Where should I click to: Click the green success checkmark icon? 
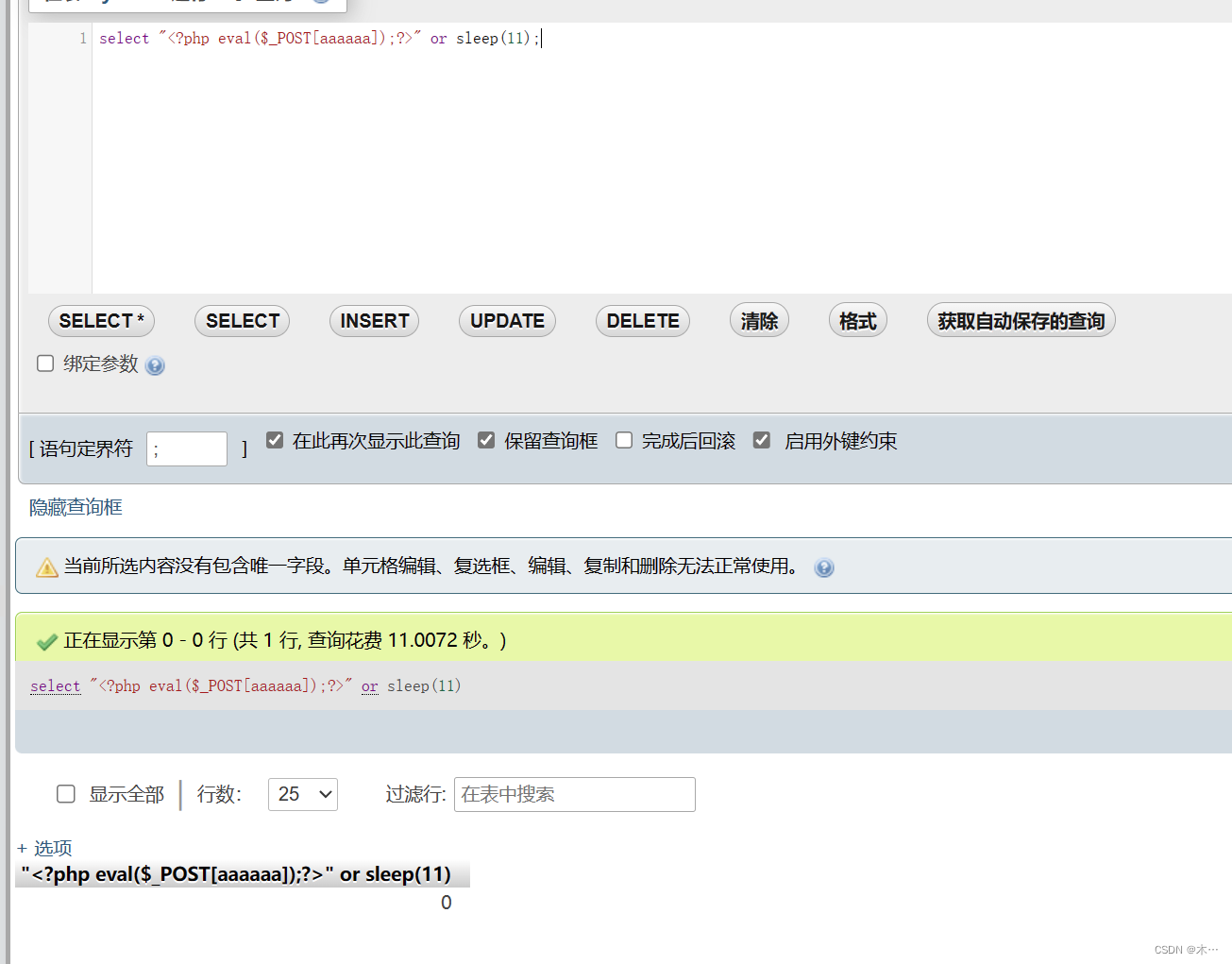(x=46, y=639)
